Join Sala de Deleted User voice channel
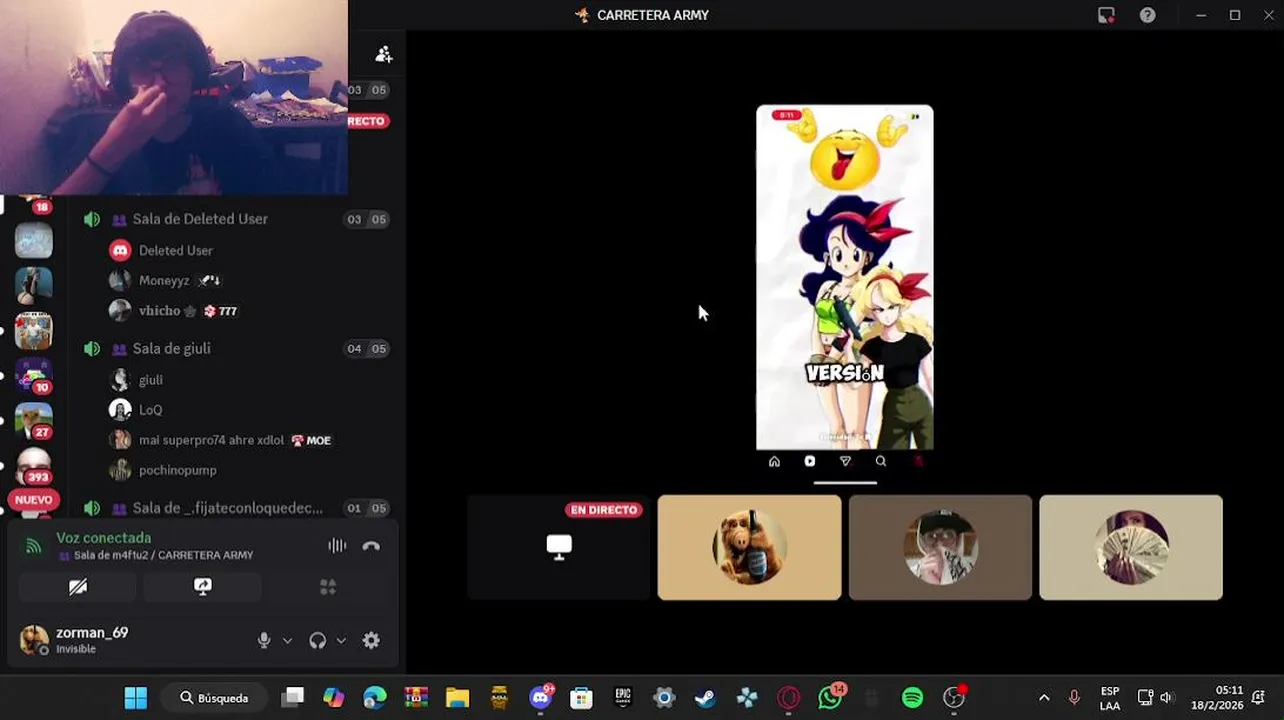1284x720 pixels. tap(200, 219)
